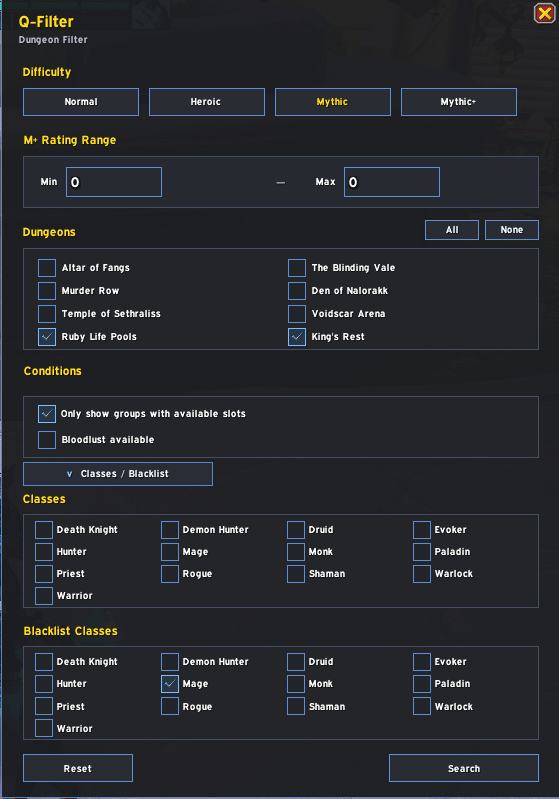Screen dimensions: 559x799
Task: Collapse the Classes / Blacklist section
Action: point(118,474)
